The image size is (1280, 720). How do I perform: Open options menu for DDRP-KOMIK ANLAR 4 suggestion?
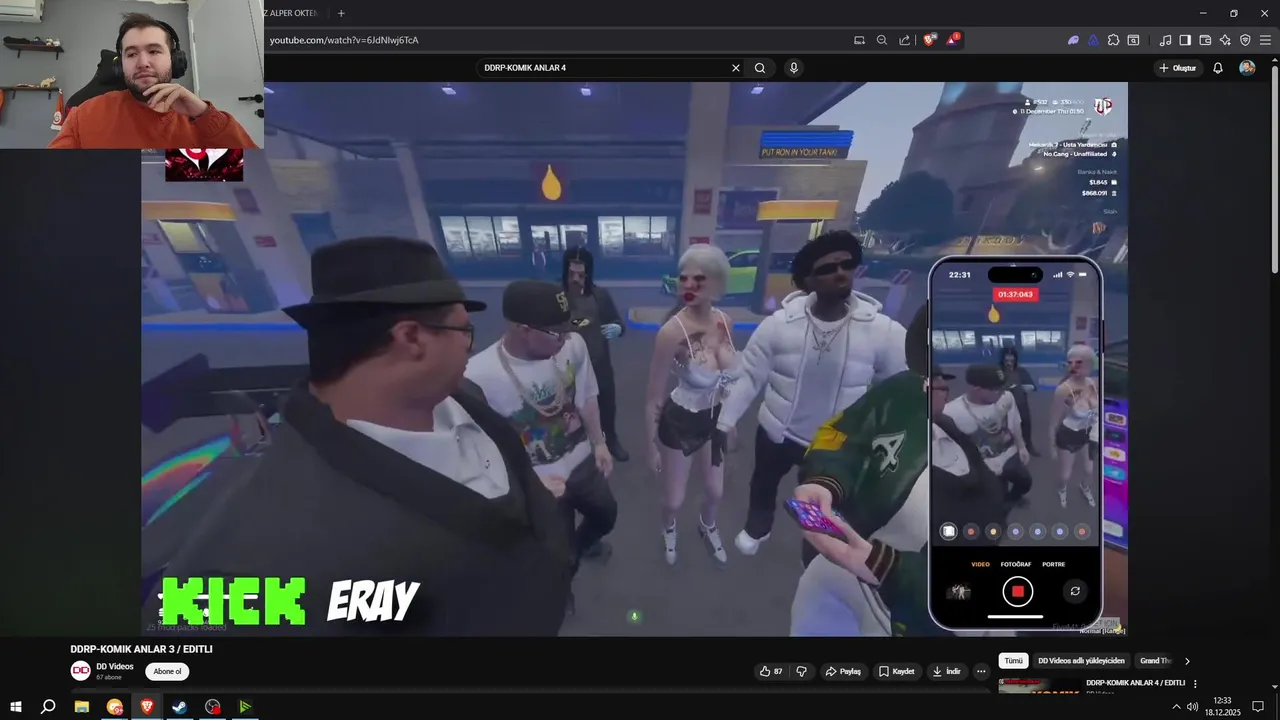tap(1195, 684)
